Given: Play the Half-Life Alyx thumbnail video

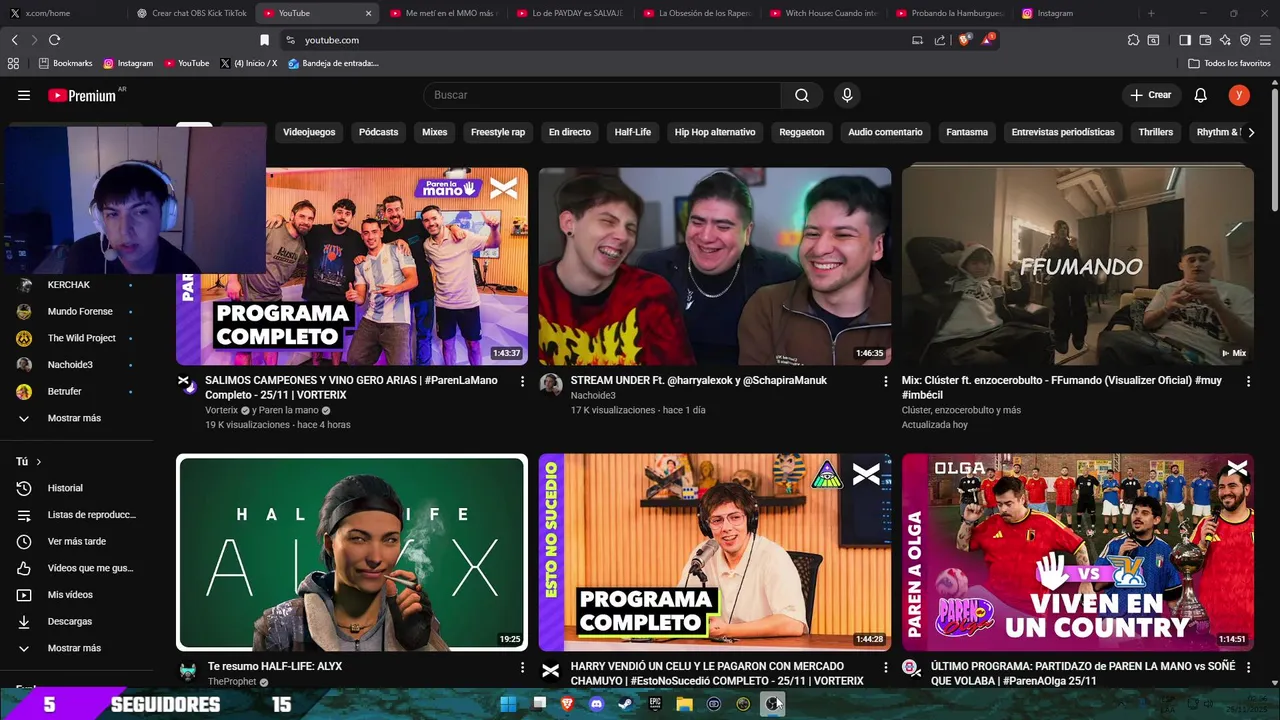Looking at the screenshot, I should [x=352, y=552].
